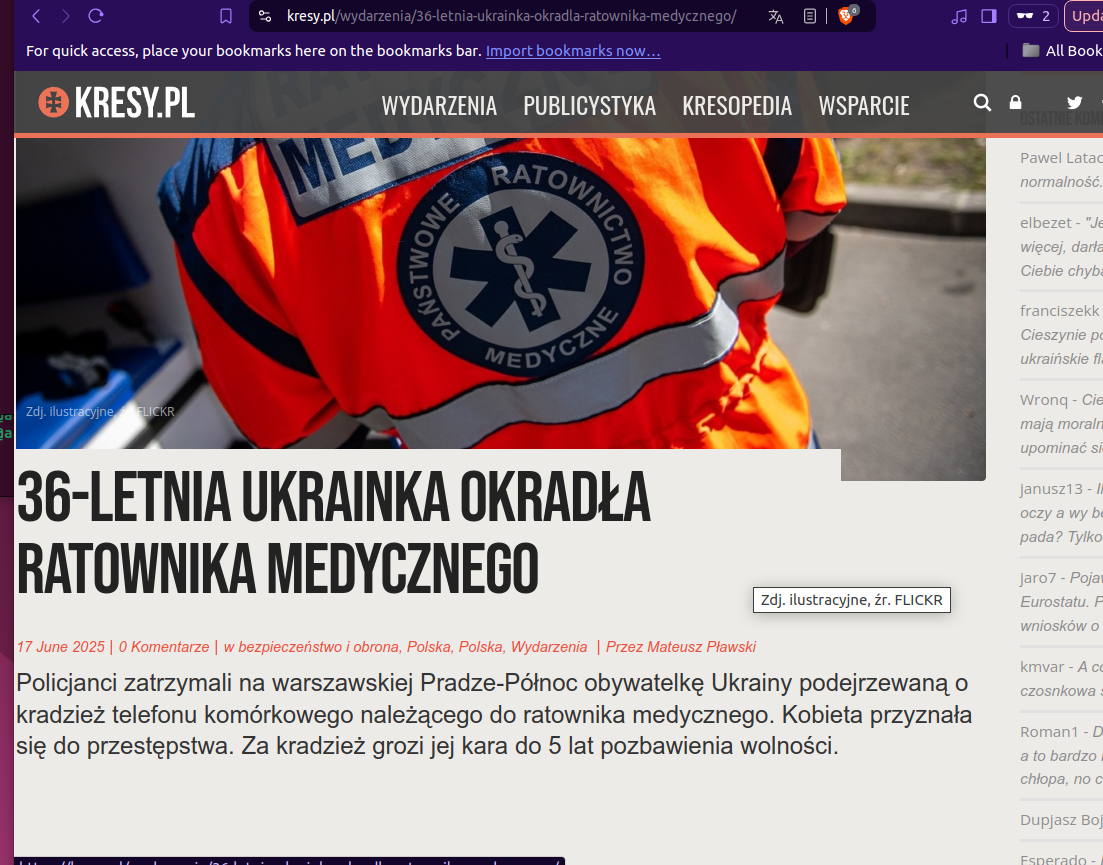Viewport: 1103px width, 865px height.
Task: Click the padlock login icon
Action: coord(1015,103)
